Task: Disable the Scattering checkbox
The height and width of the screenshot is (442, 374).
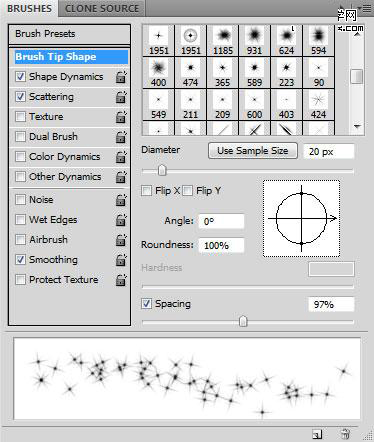Action: [20, 97]
